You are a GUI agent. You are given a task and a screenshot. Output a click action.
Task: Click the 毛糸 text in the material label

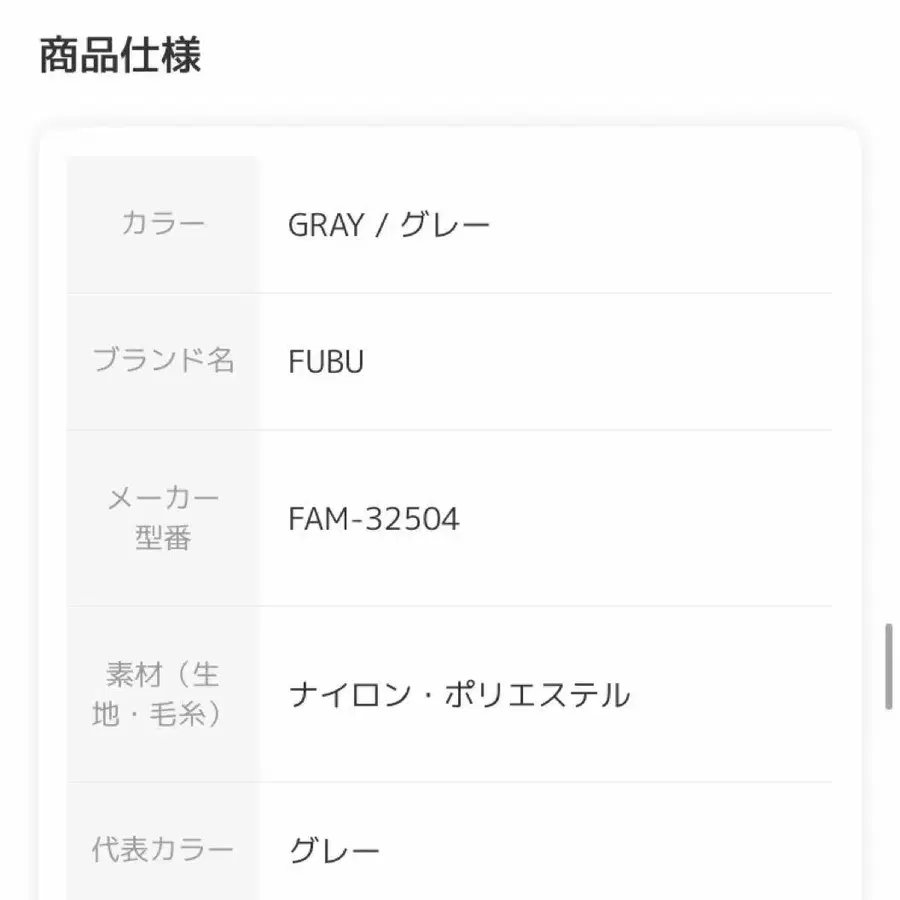(178, 716)
